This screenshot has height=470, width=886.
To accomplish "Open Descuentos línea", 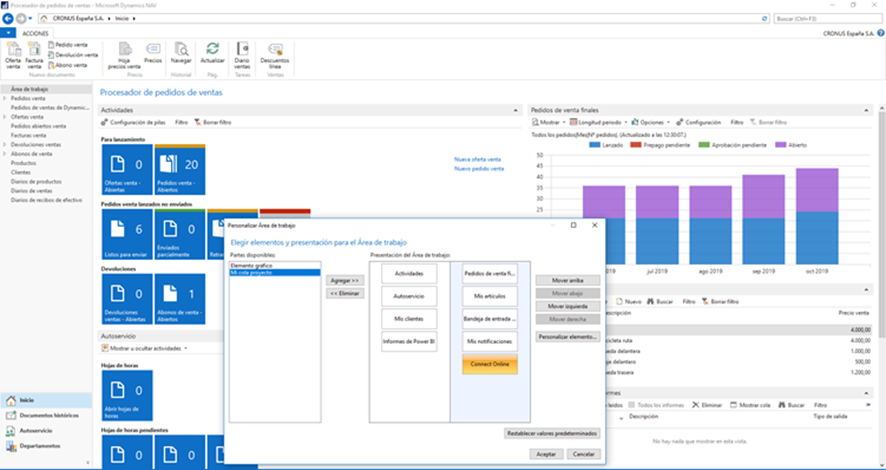I will pos(275,55).
